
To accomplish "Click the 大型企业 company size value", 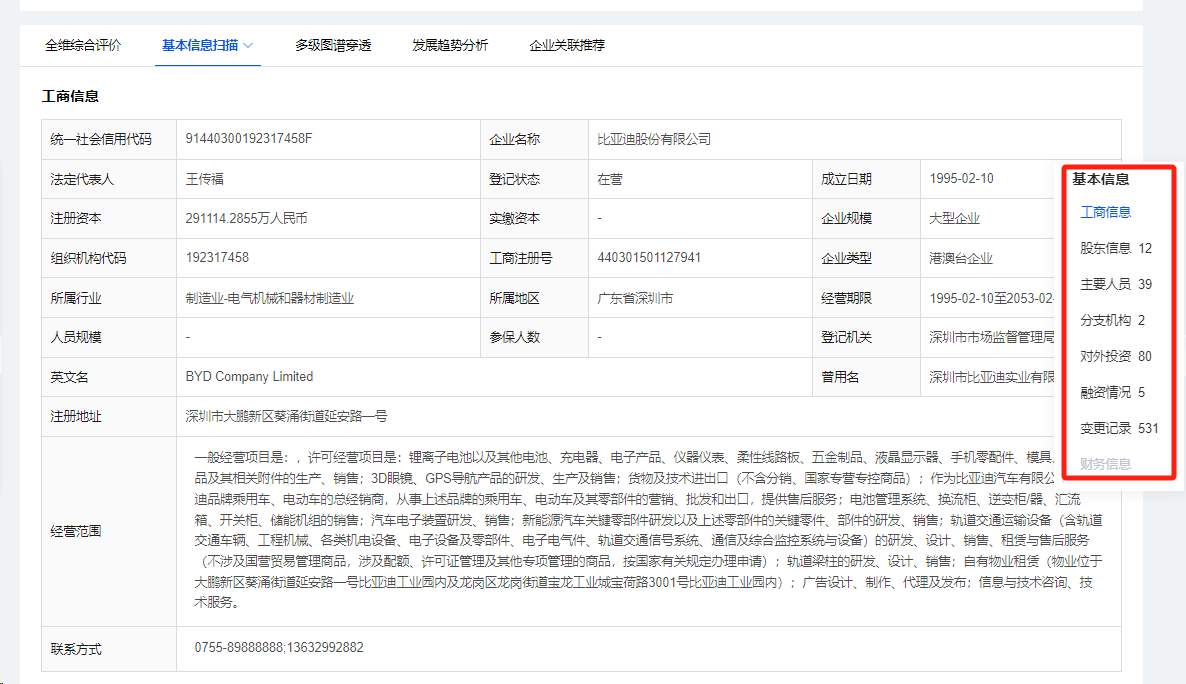I will tap(954, 218).
